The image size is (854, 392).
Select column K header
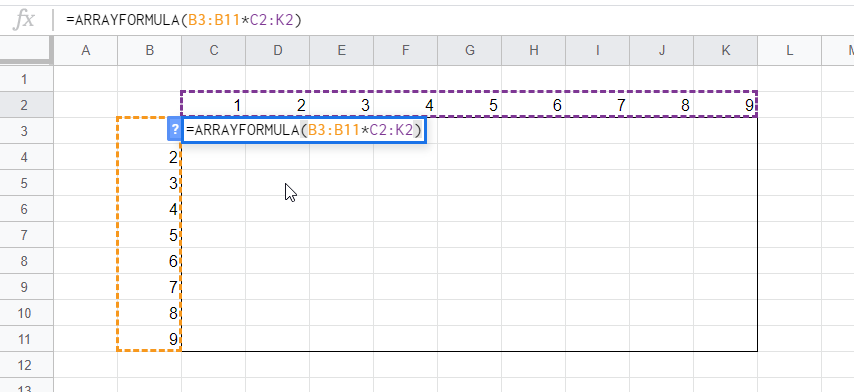[x=725, y=51]
